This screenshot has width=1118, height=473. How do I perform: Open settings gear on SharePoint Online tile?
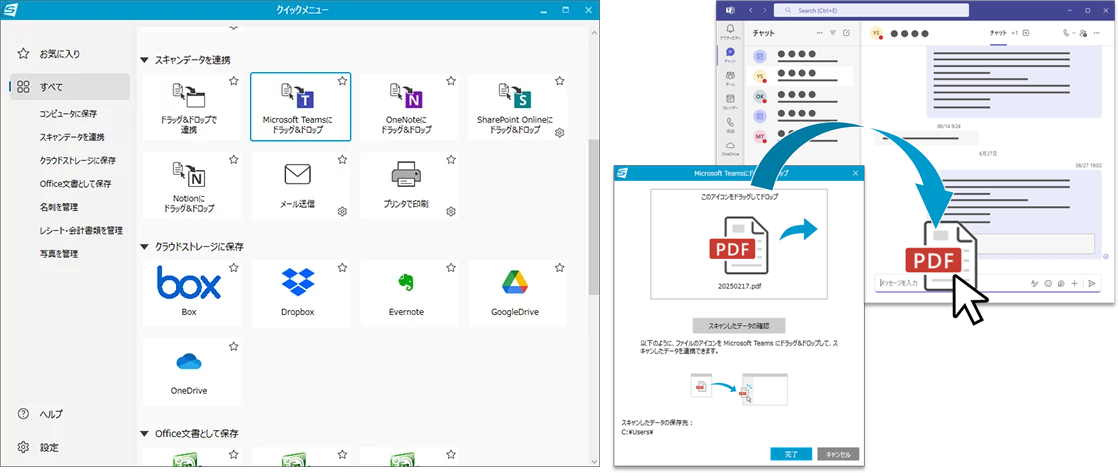pos(560,133)
